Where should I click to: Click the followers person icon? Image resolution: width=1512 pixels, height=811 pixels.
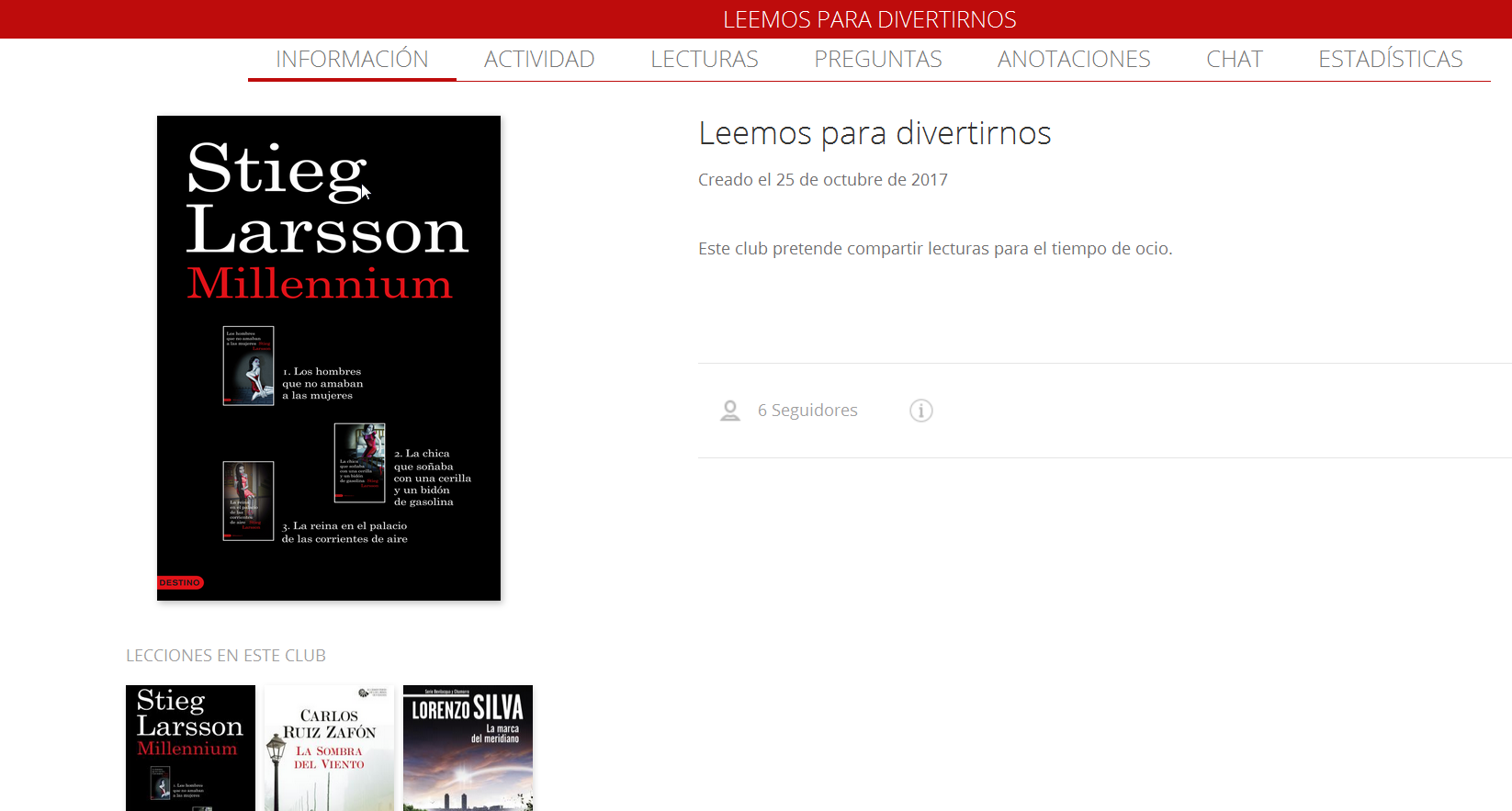point(730,411)
